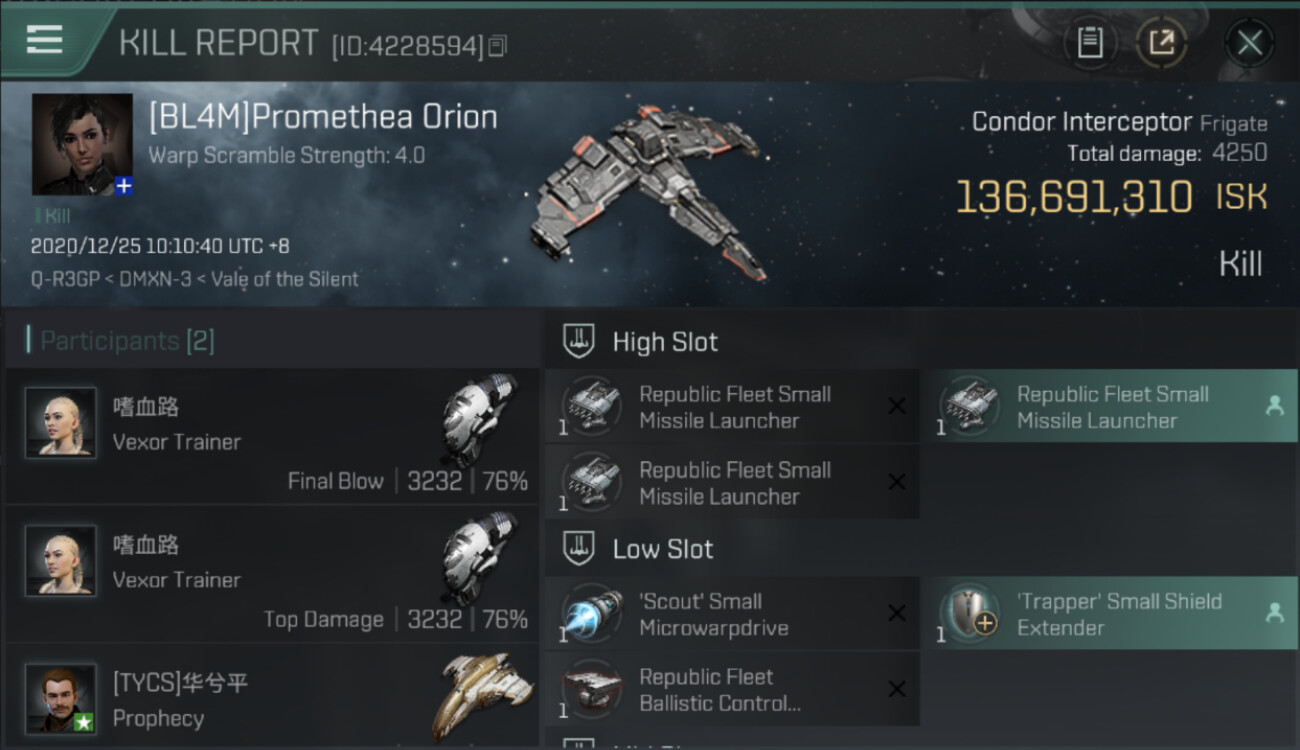Click the Republic Fleet Ballistic Control icon
Image resolution: width=1300 pixels, height=750 pixels.
[591, 690]
